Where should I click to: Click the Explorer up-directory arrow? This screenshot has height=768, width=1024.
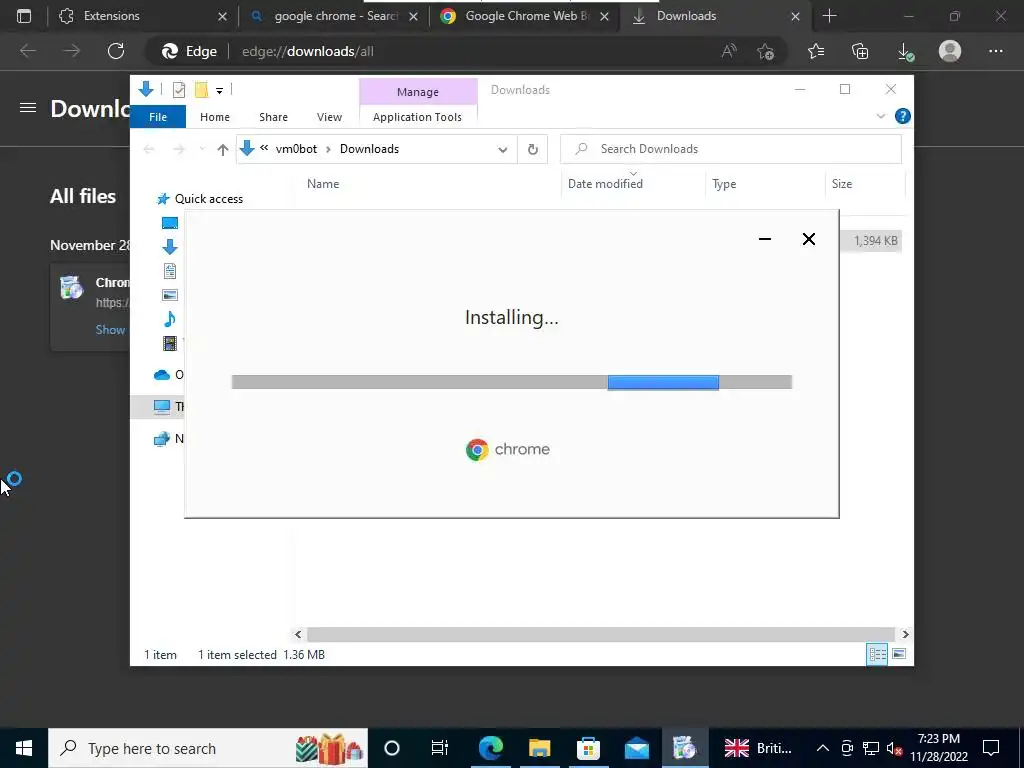223,150
